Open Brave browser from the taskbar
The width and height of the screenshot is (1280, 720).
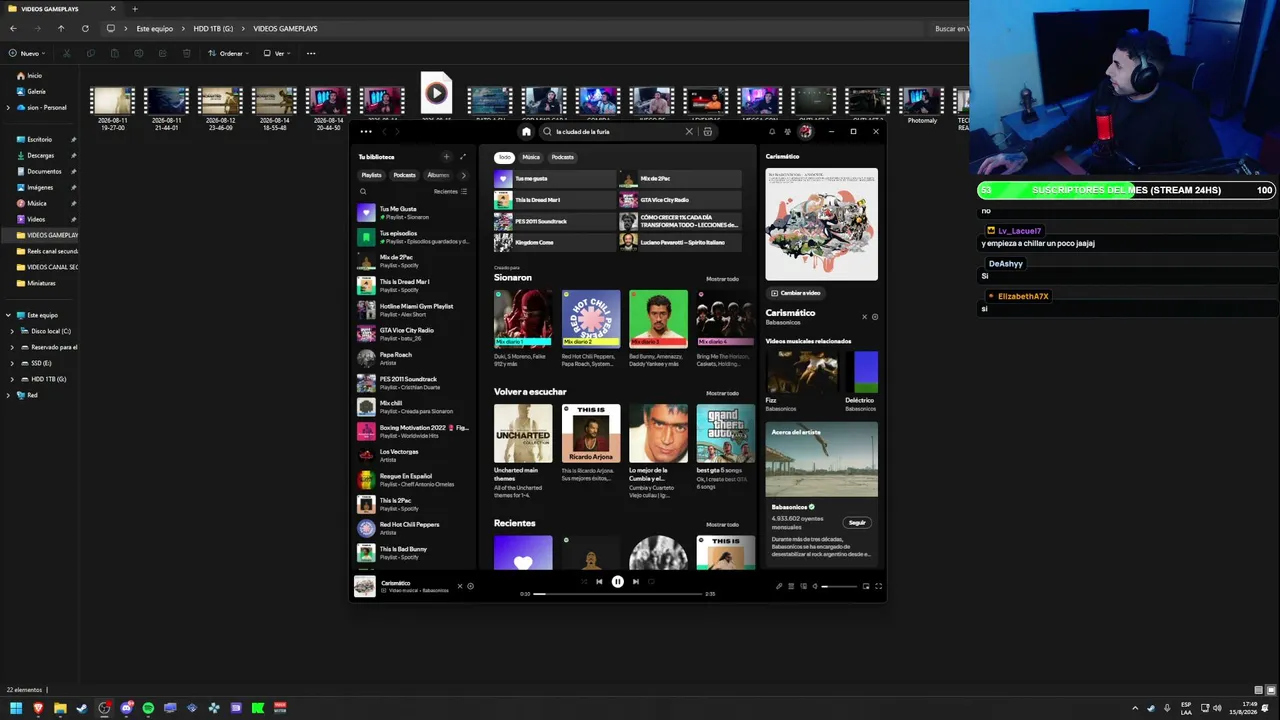click(38, 708)
